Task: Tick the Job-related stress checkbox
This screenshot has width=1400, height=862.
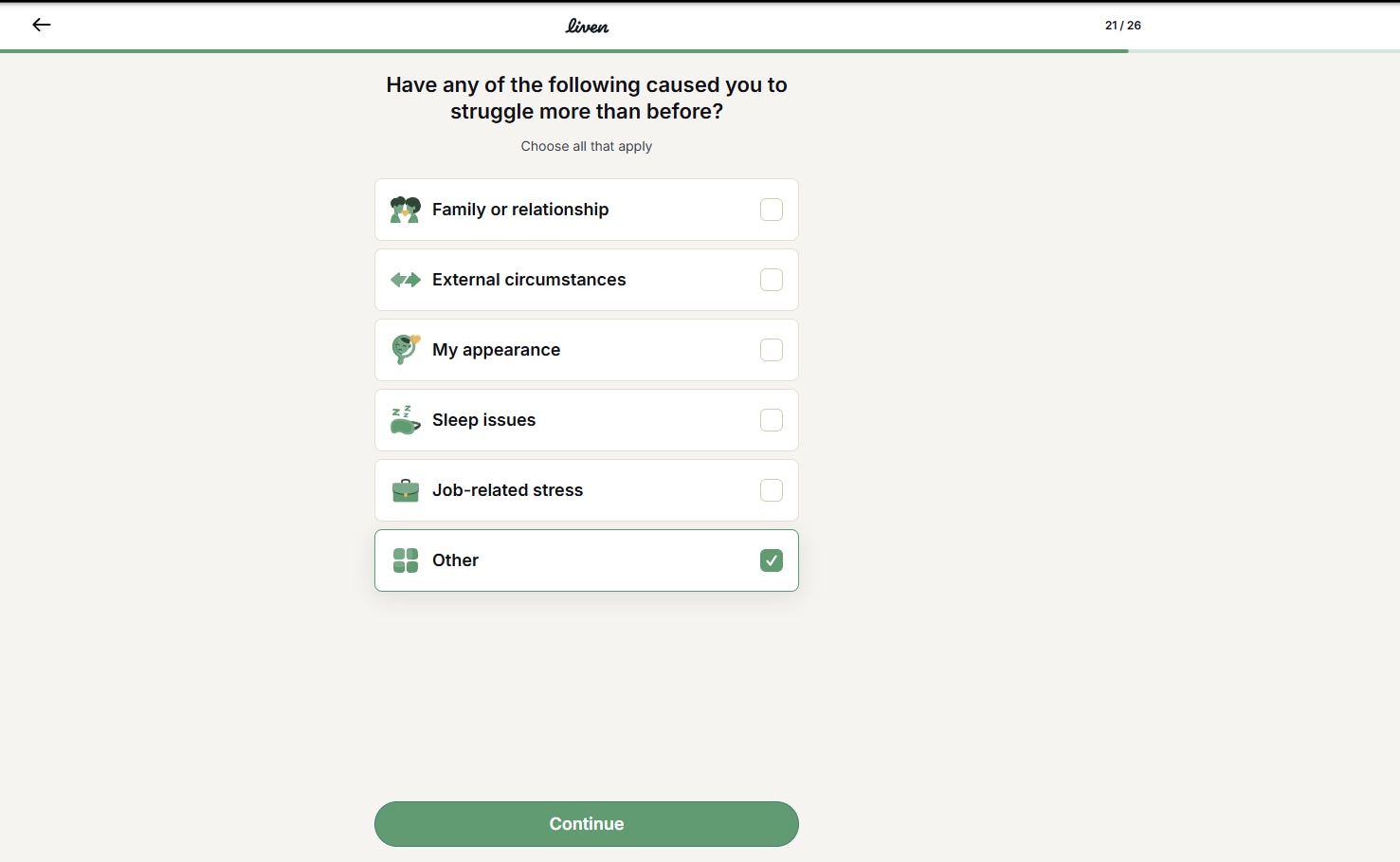Action: click(x=772, y=490)
